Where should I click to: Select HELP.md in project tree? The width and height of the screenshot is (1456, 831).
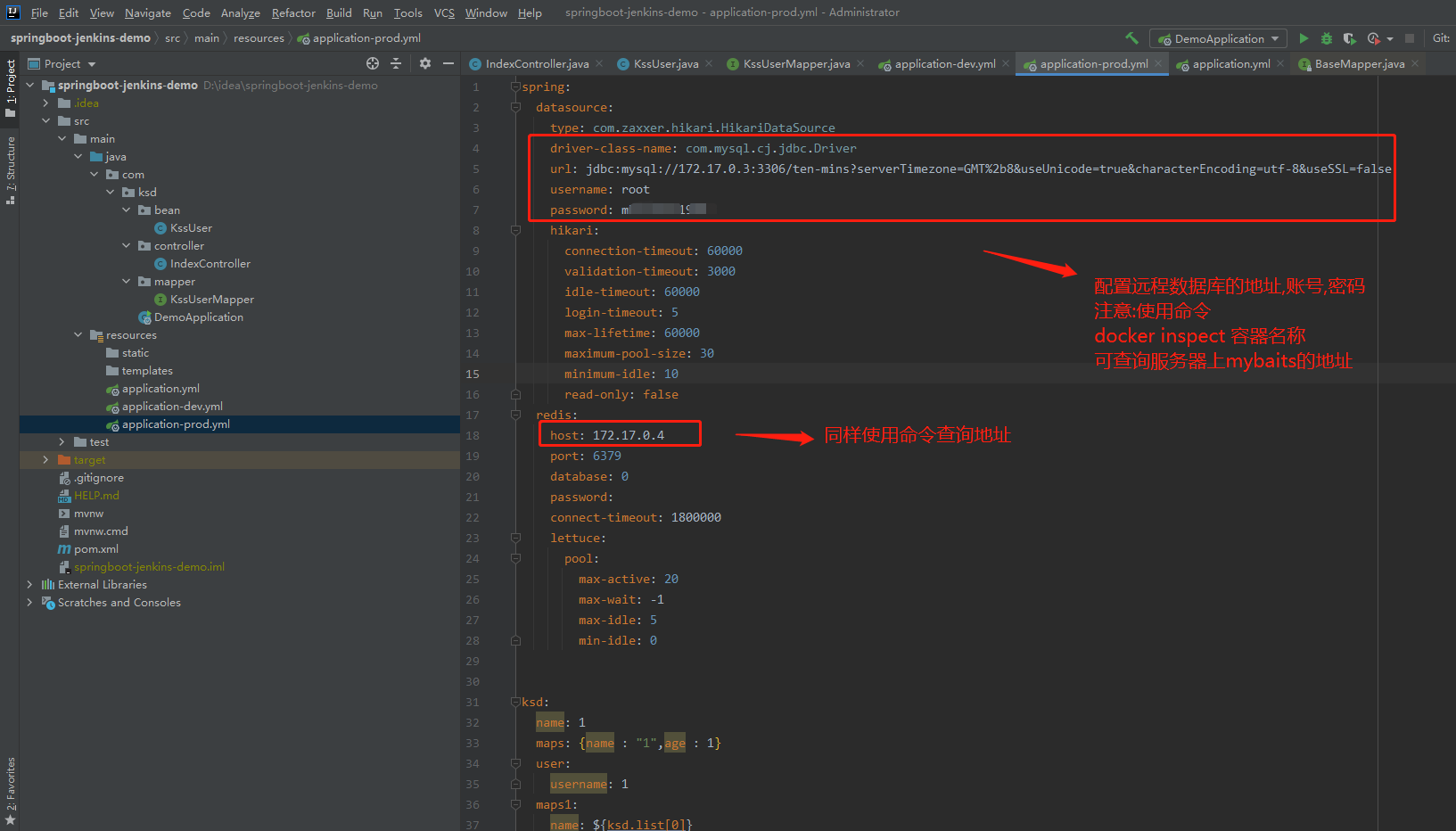(96, 495)
